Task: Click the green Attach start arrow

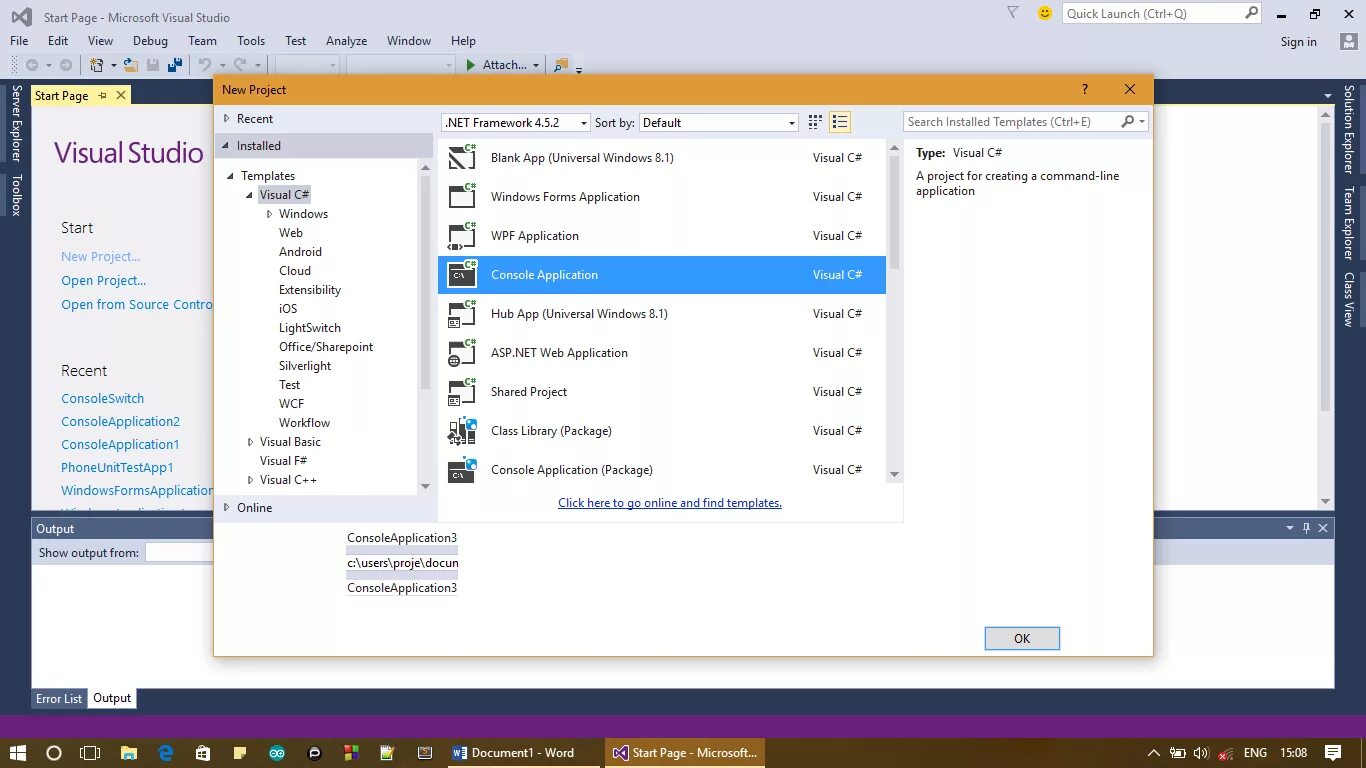Action: pos(471,65)
